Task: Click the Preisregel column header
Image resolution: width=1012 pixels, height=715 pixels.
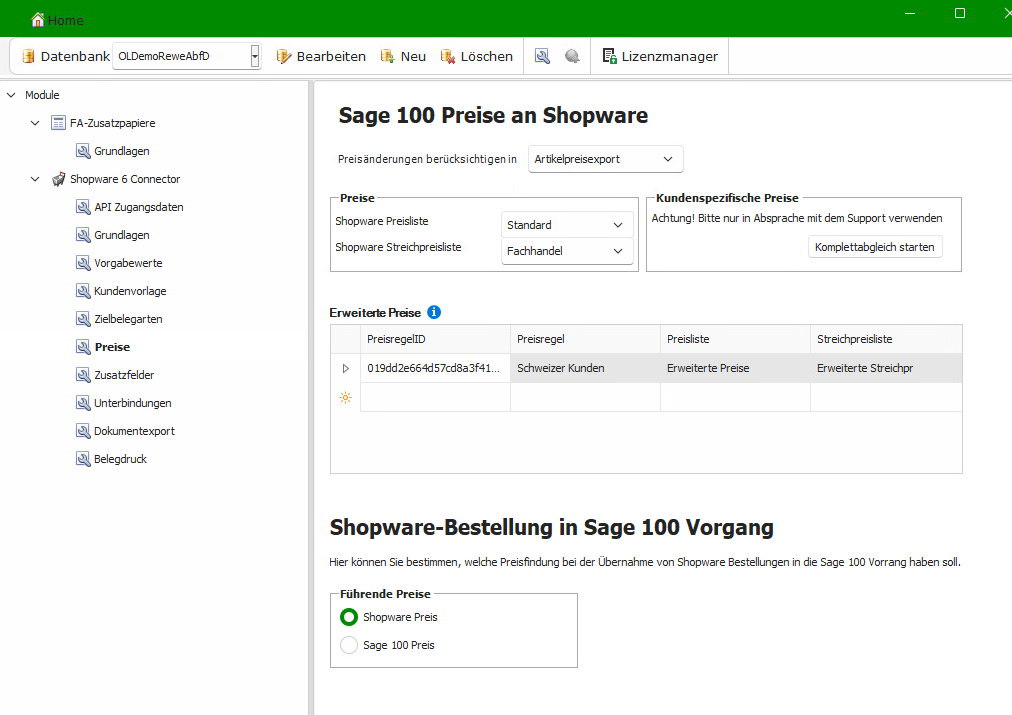Action: pos(585,339)
